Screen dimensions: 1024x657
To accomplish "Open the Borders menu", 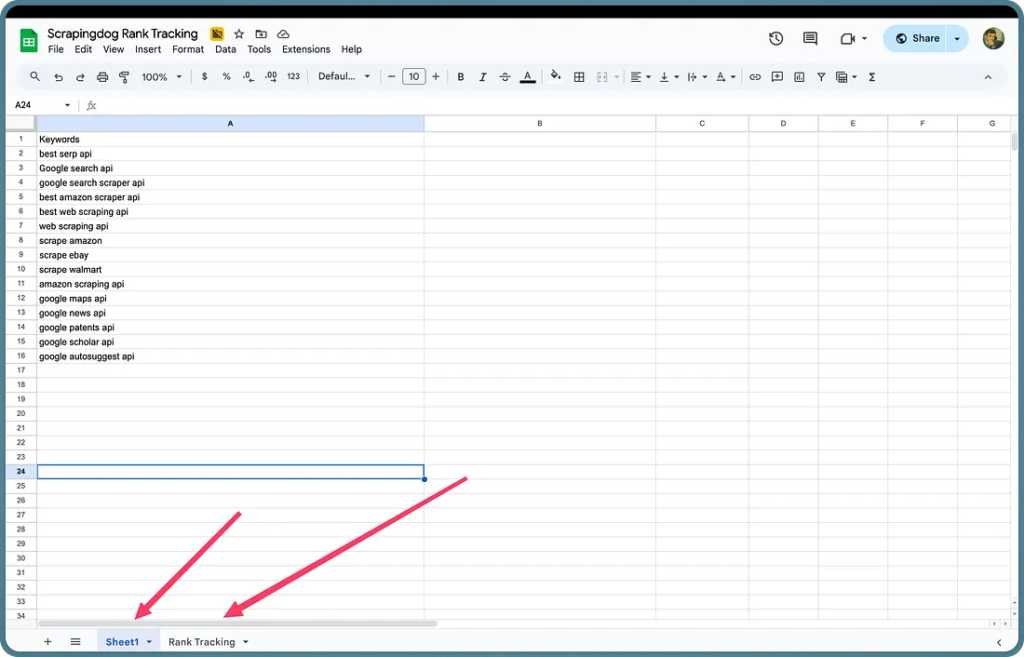I will coord(579,76).
